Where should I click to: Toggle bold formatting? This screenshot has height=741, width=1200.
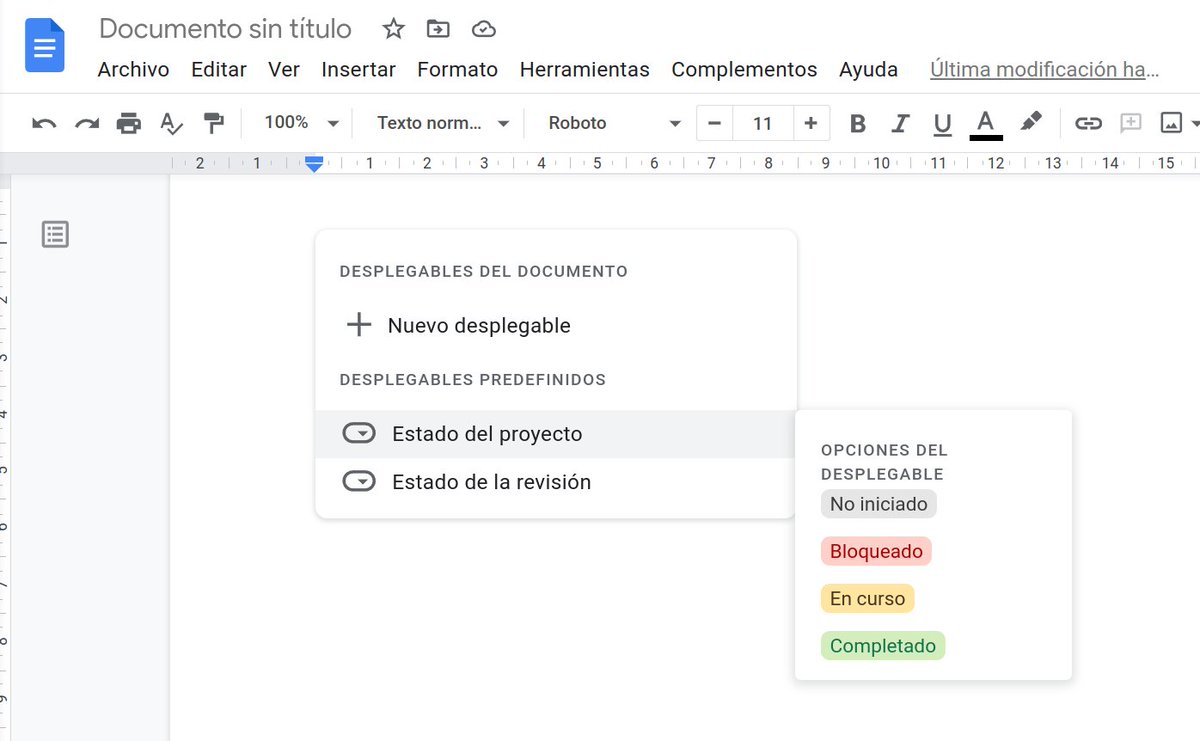click(857, 123)
